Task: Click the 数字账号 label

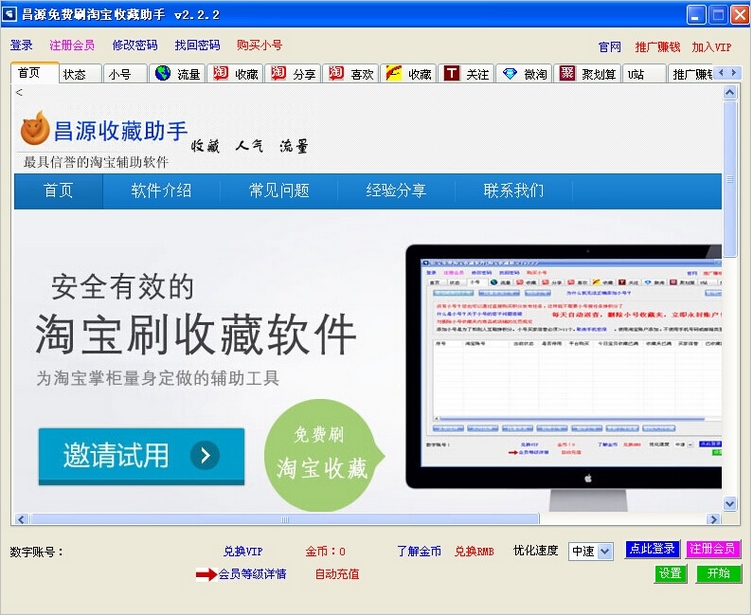Action: tap(36, 552)
